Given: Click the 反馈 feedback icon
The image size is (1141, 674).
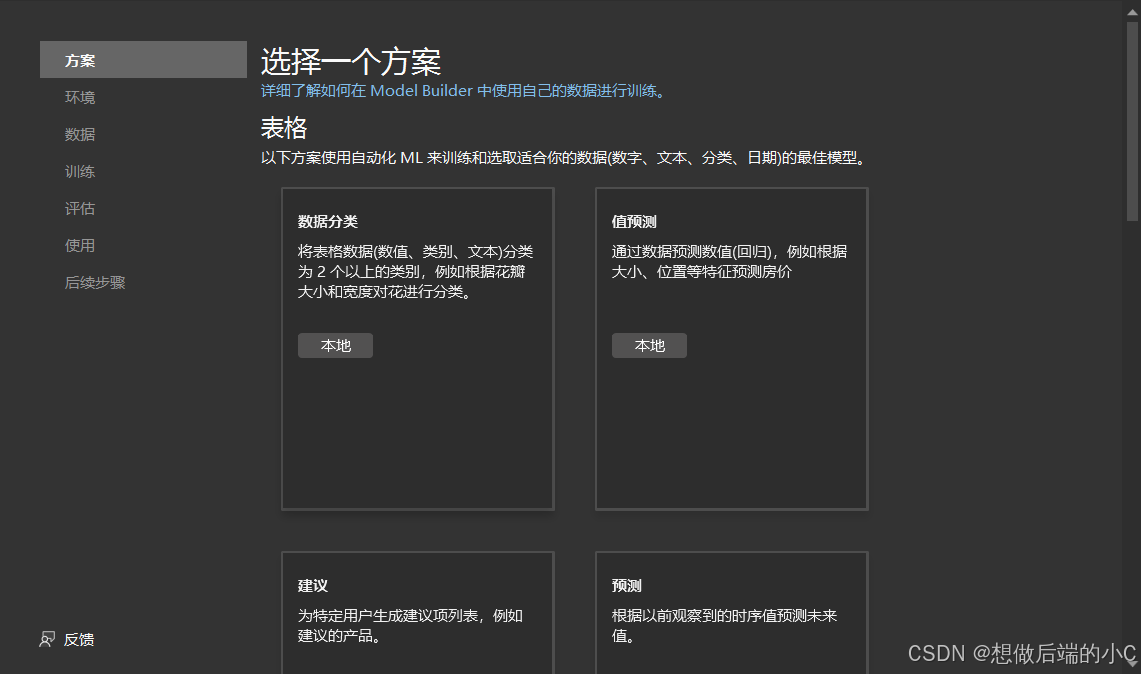Looking at the screenshot, I should [47, 640].
